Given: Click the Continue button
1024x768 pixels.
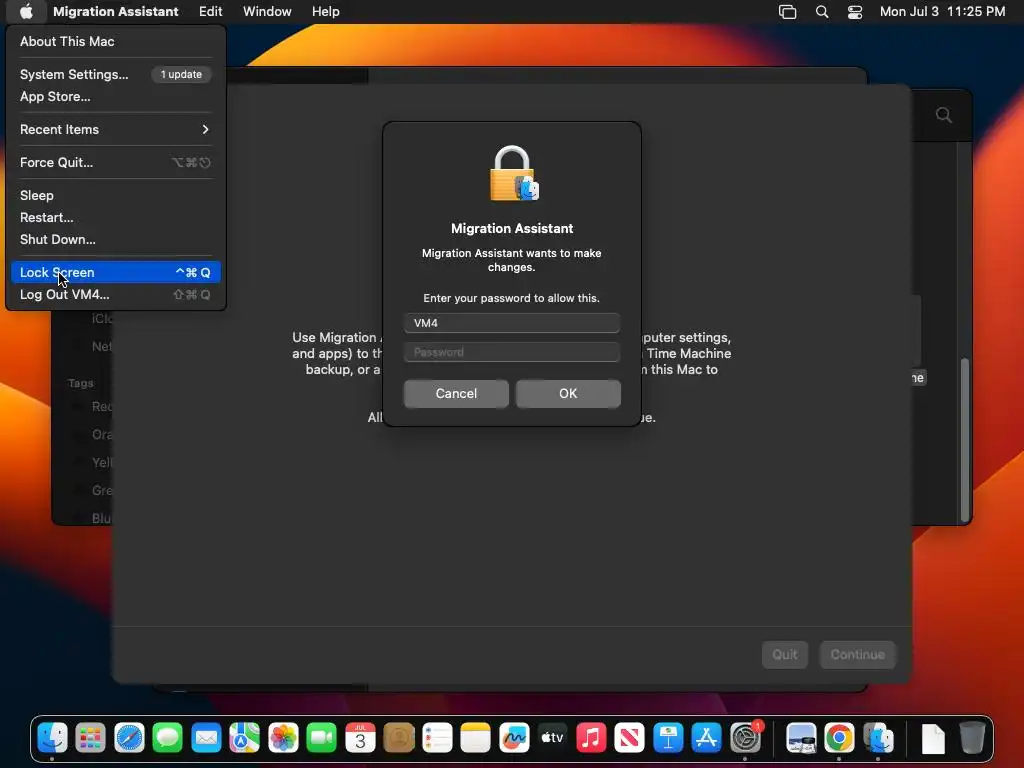Looking at the screenshot, I should pyautogui.click(x=857, y=654).
